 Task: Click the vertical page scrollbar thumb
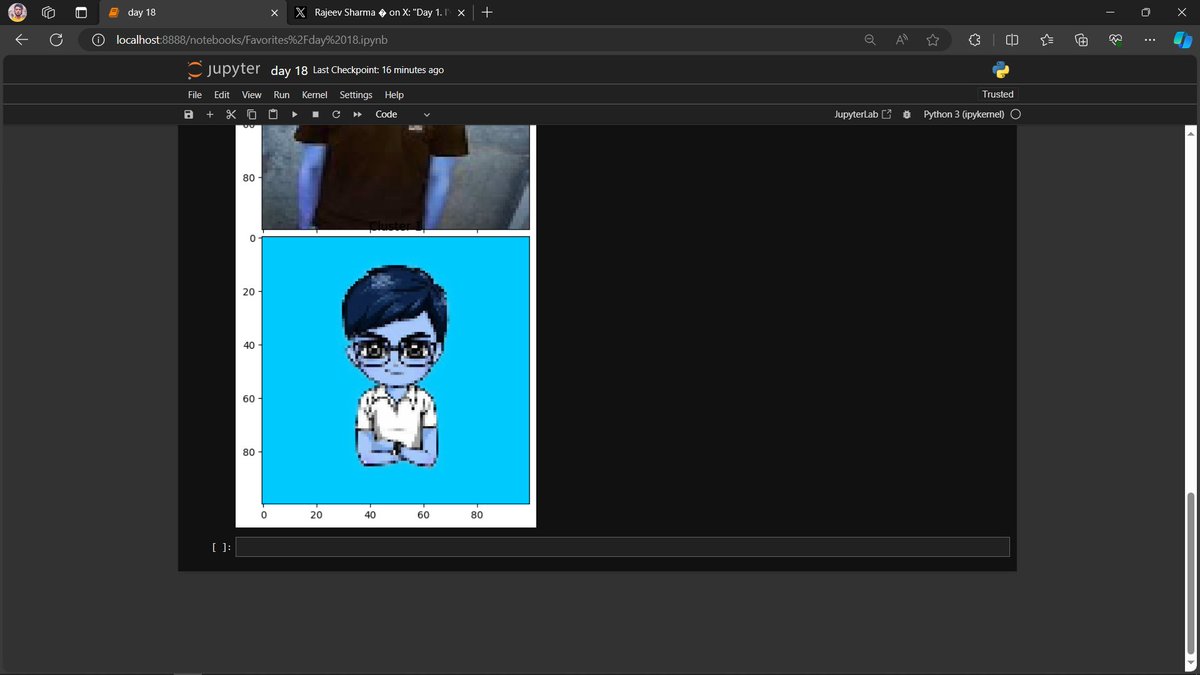[1190, 574]
